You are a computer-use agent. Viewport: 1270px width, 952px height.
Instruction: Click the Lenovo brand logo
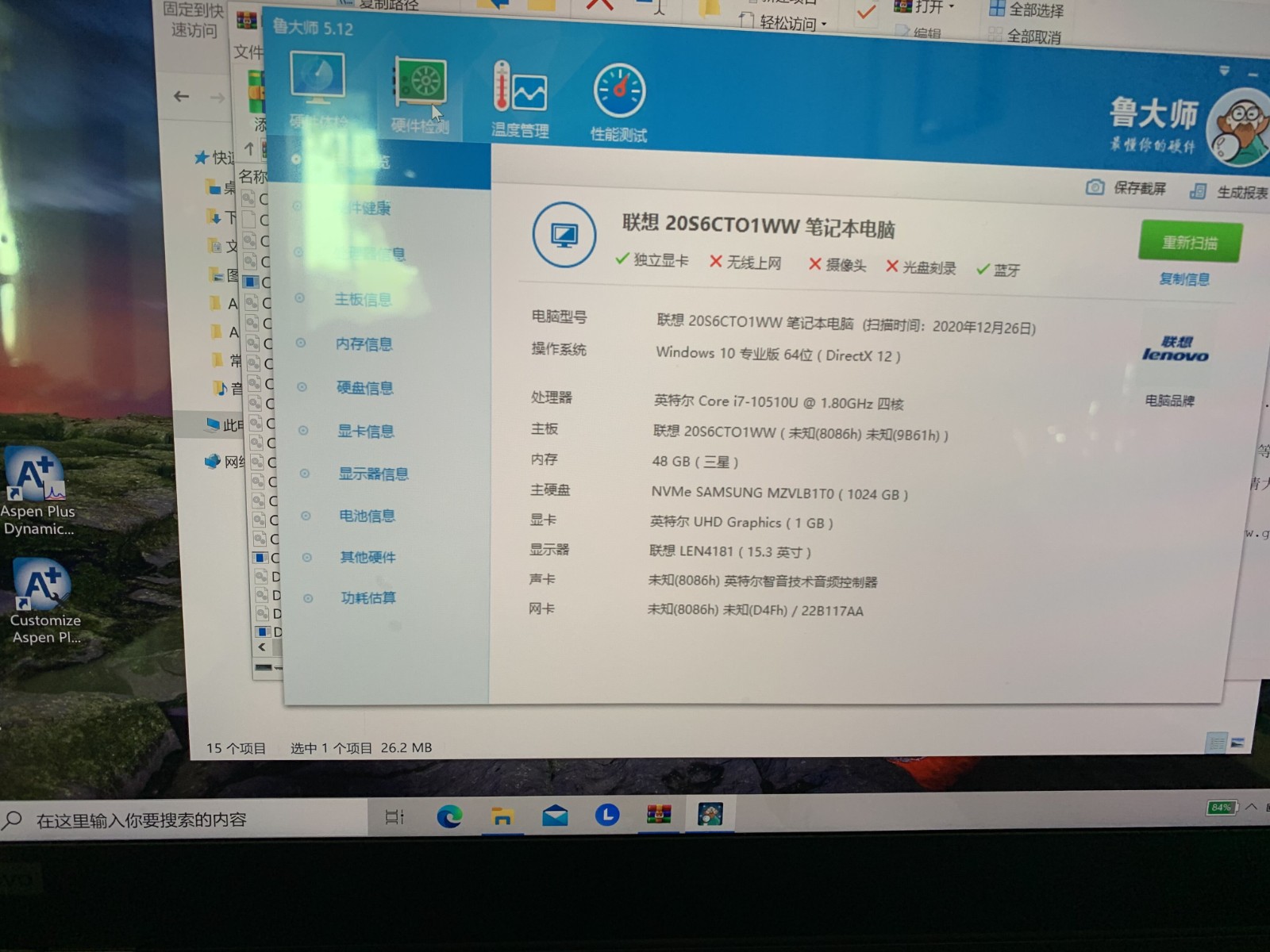click(1176, 348)
